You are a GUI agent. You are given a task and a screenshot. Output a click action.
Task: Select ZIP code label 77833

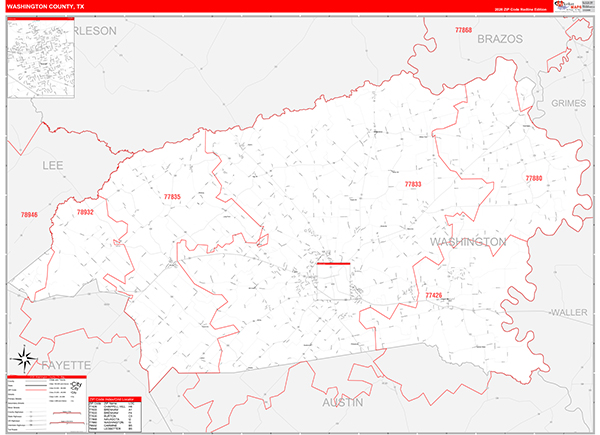[x=413, y=184]
